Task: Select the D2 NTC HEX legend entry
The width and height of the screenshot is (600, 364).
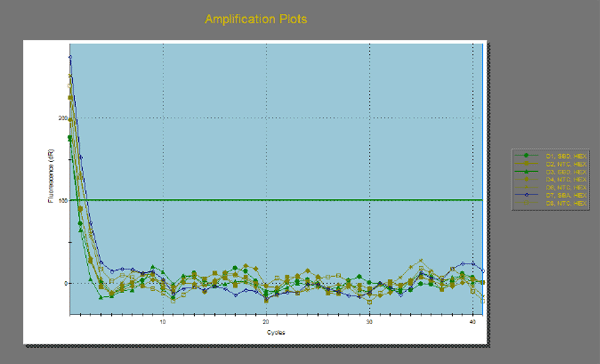Action: [551, 164]
